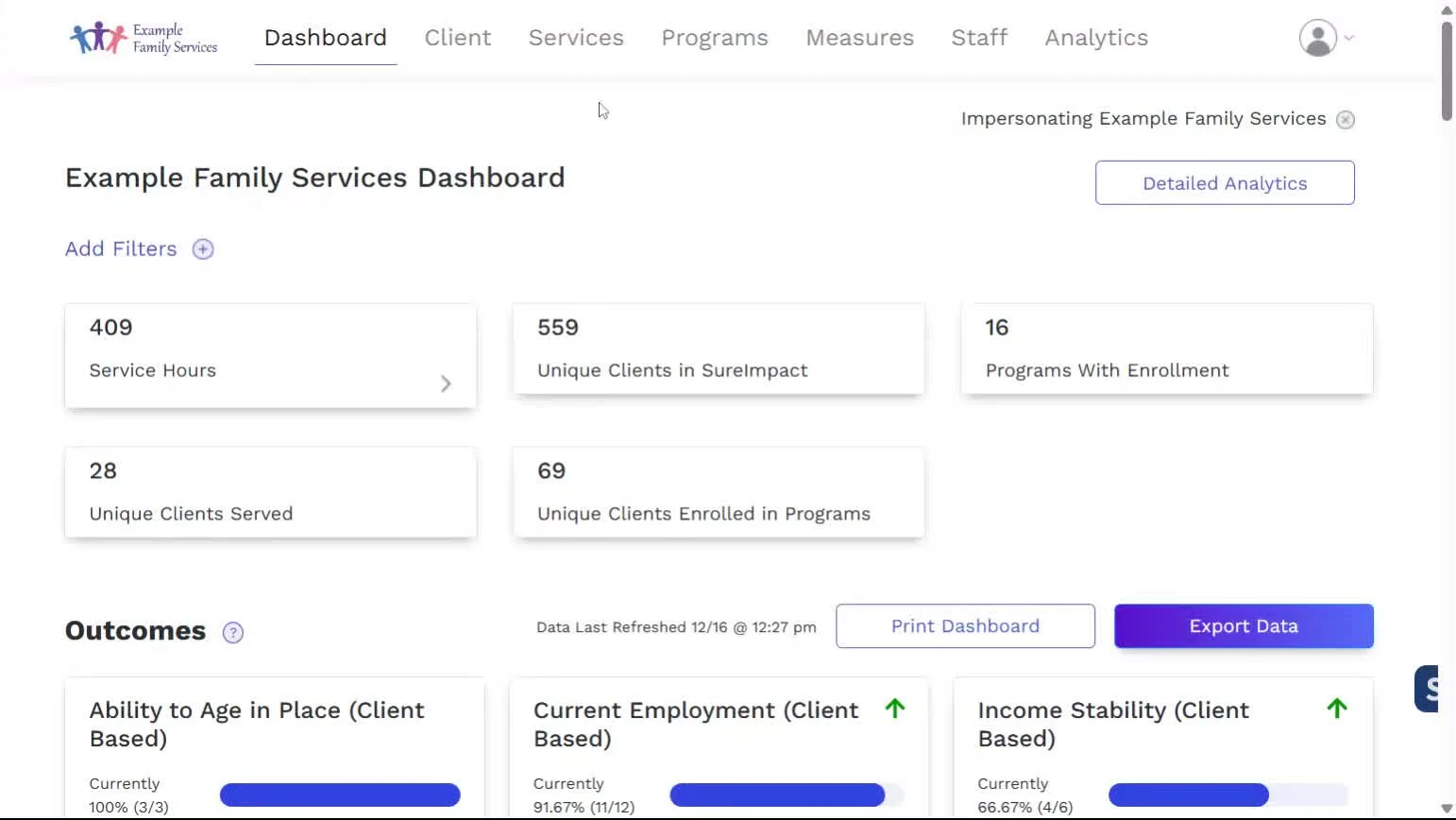Image resolution: width=1456 pixels, height=820 pixels.
Task: Open the Services tab
Action: (576, 38)
